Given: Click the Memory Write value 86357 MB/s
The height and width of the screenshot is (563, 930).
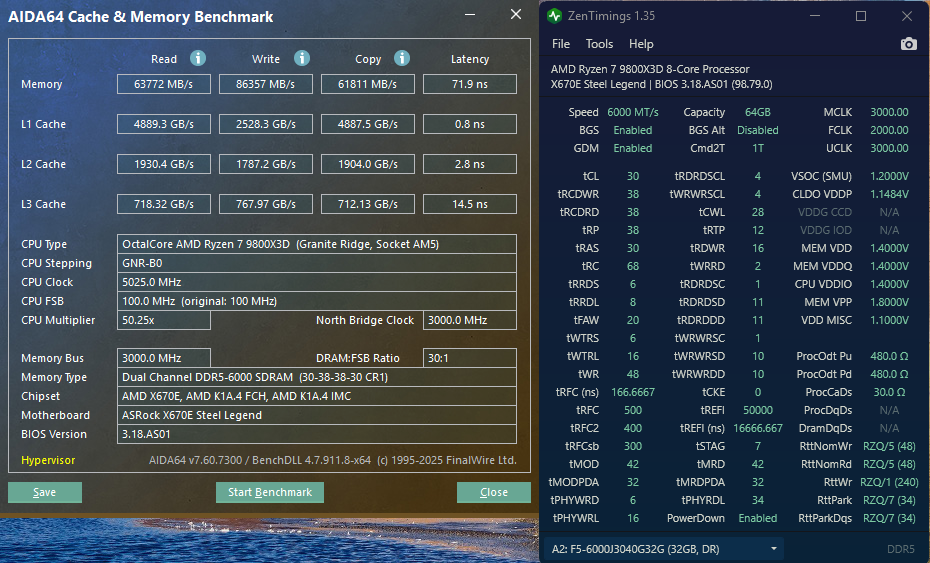Looking at the screenshot, I should click(x=266, y=84).
